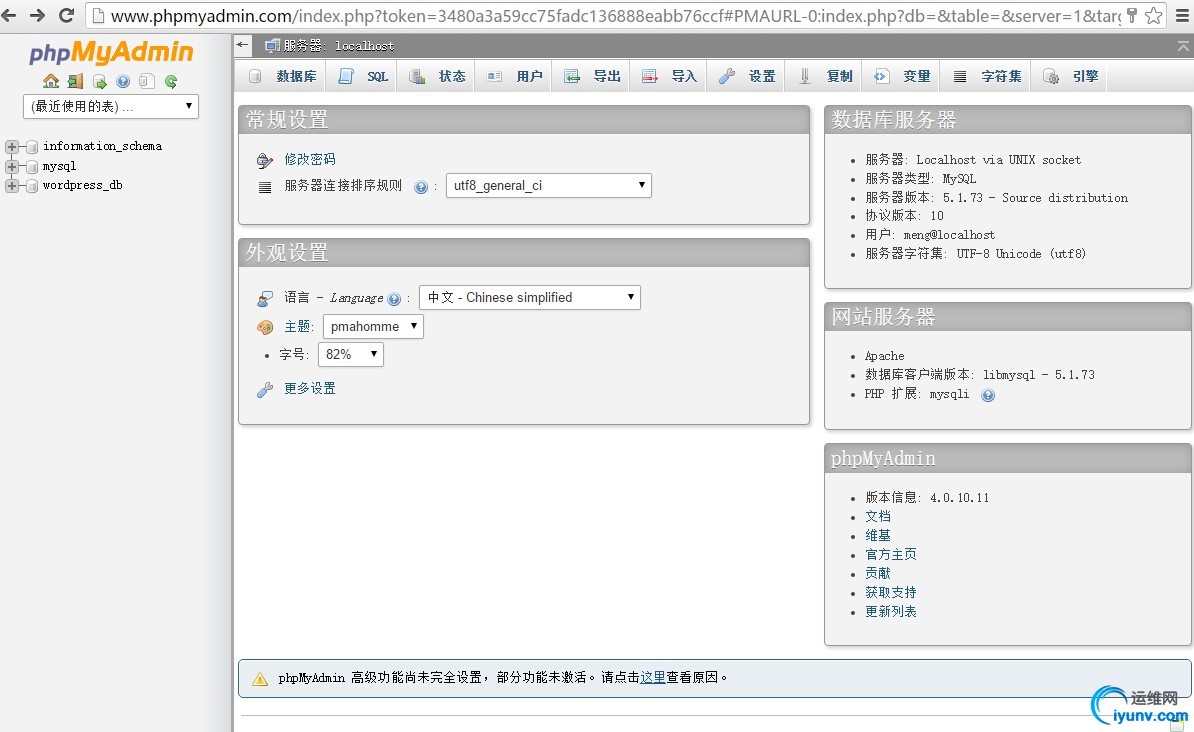Open the 贡献 link
Screen dimensions: 1194x732
tap(878, 574)
